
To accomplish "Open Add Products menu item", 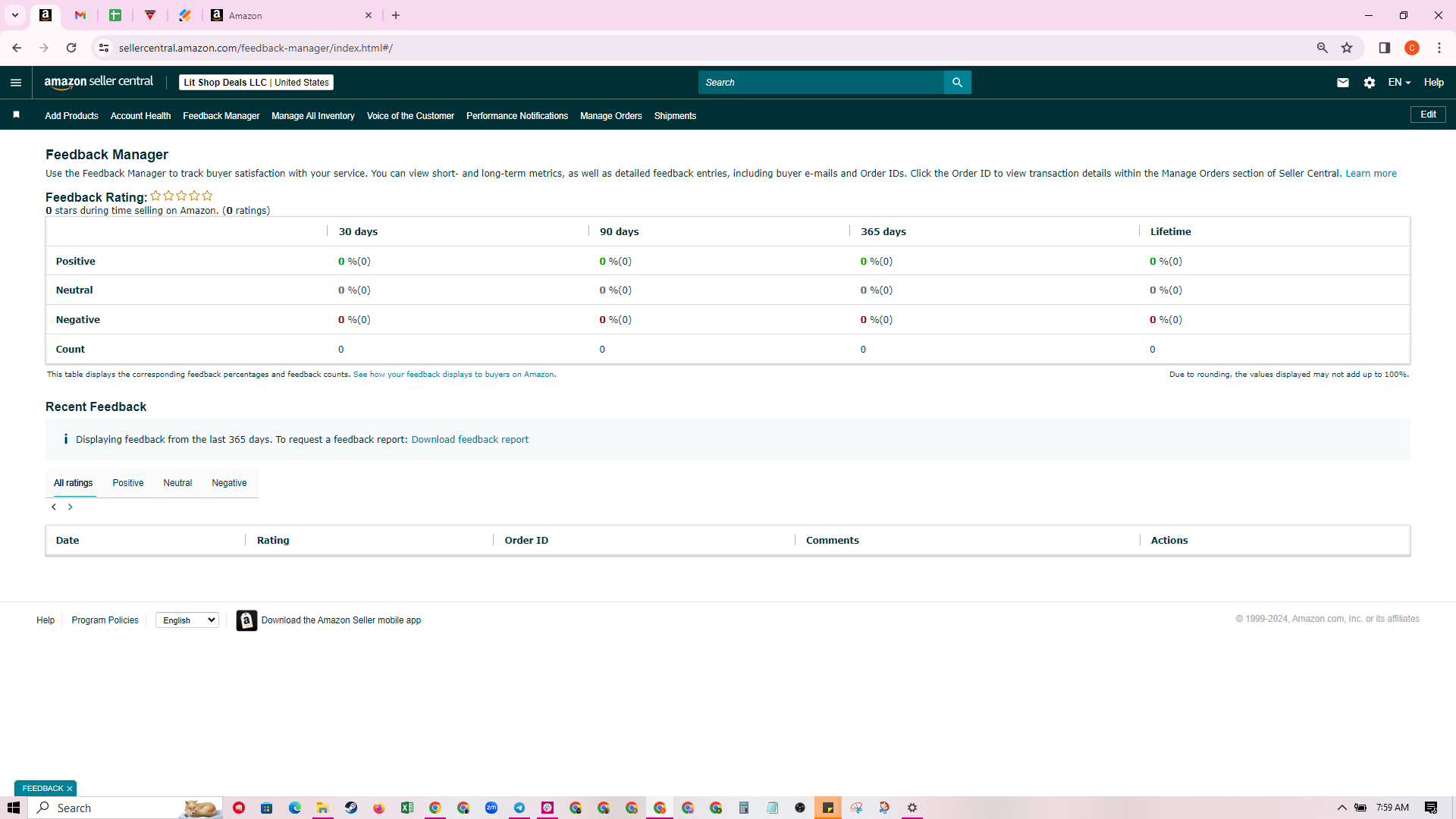I will [x=71, y=116].
